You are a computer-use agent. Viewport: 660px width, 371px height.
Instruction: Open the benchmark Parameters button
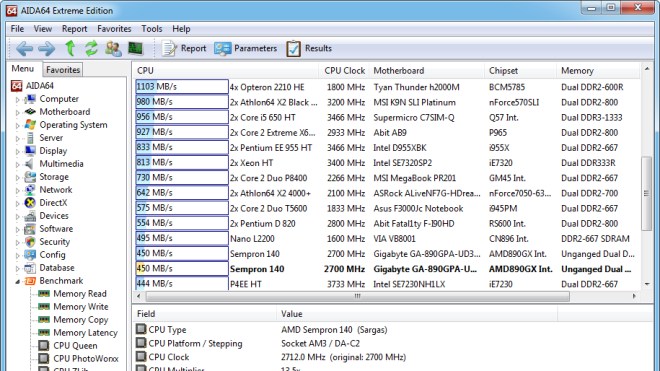click(245, 48)
